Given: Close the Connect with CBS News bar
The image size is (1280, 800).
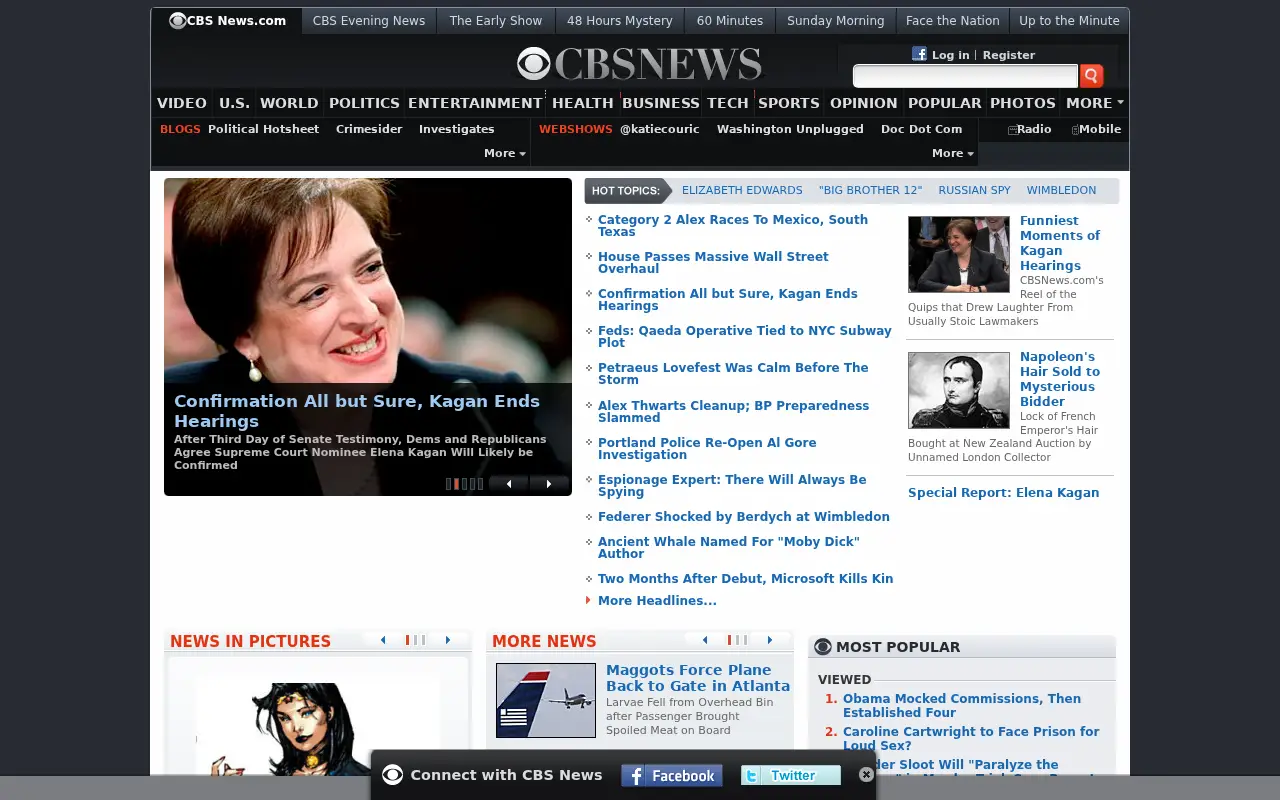Looking at the screenshot, I should tap(866, 775).
